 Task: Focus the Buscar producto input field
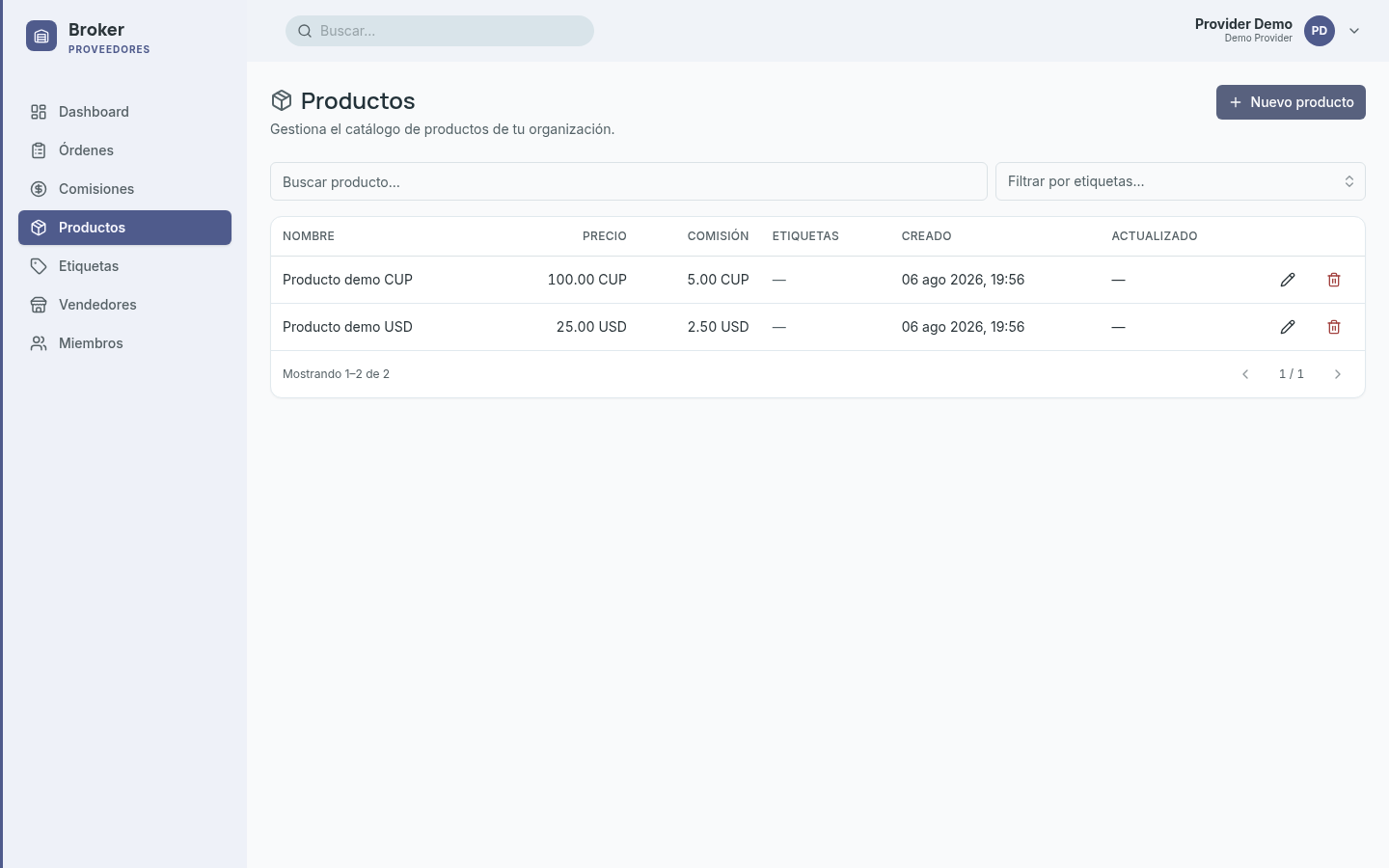tap(629, 181)
